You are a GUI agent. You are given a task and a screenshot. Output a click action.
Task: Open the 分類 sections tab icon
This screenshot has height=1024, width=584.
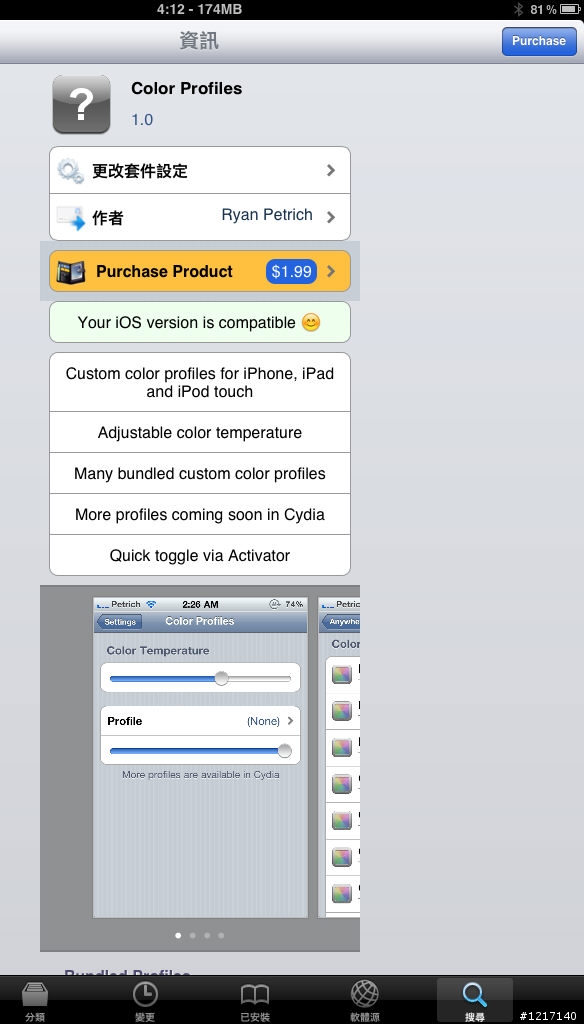tap(35, 995)
